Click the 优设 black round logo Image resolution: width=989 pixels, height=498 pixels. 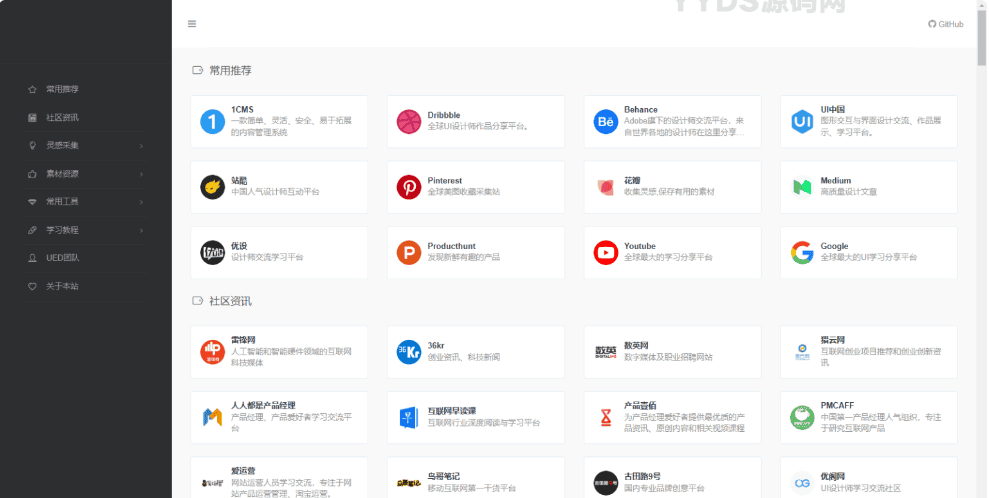(213, 253)
